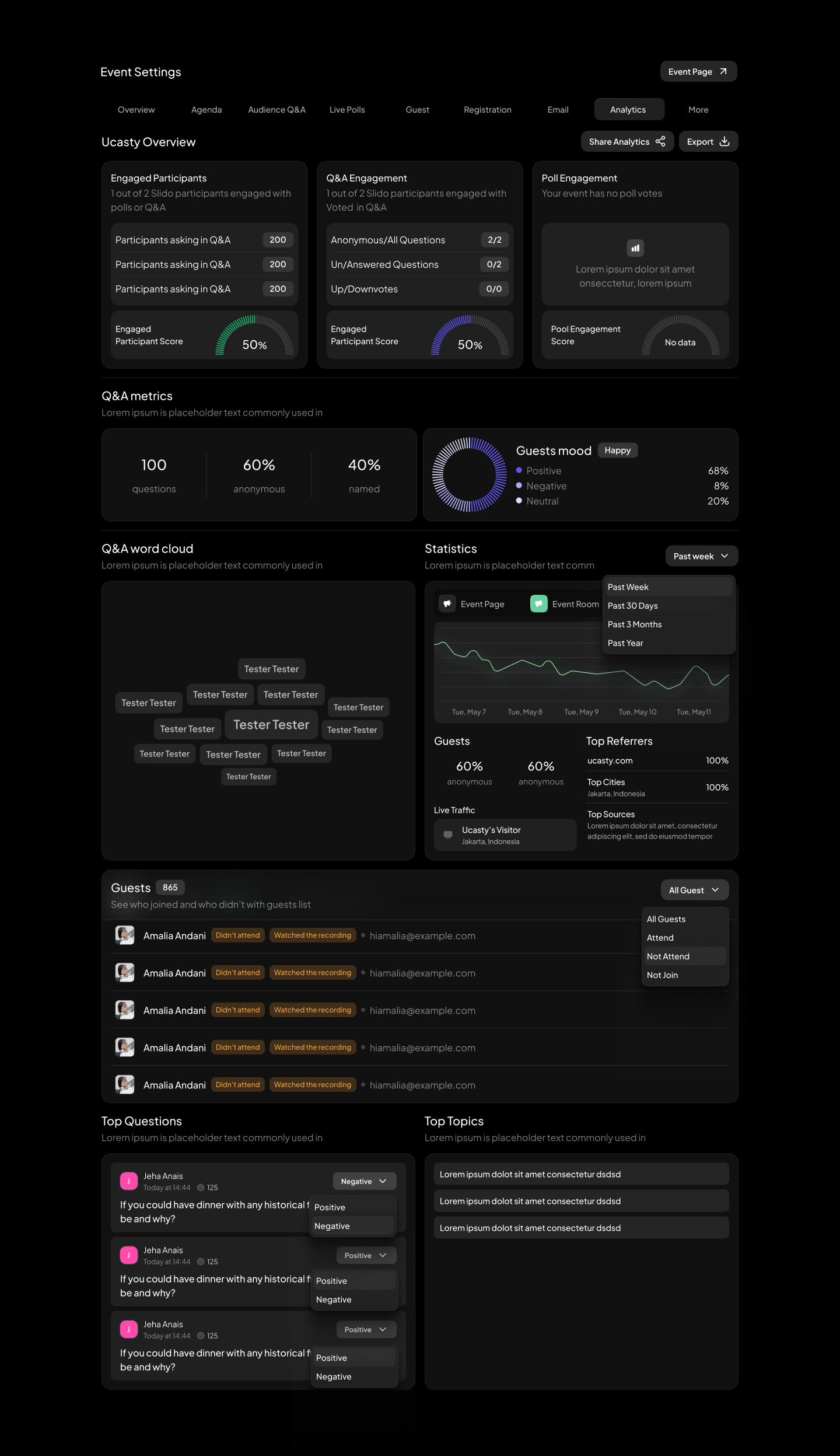
Task: Click the green Engaged Participant Score gauge
Action: (254, 335)
